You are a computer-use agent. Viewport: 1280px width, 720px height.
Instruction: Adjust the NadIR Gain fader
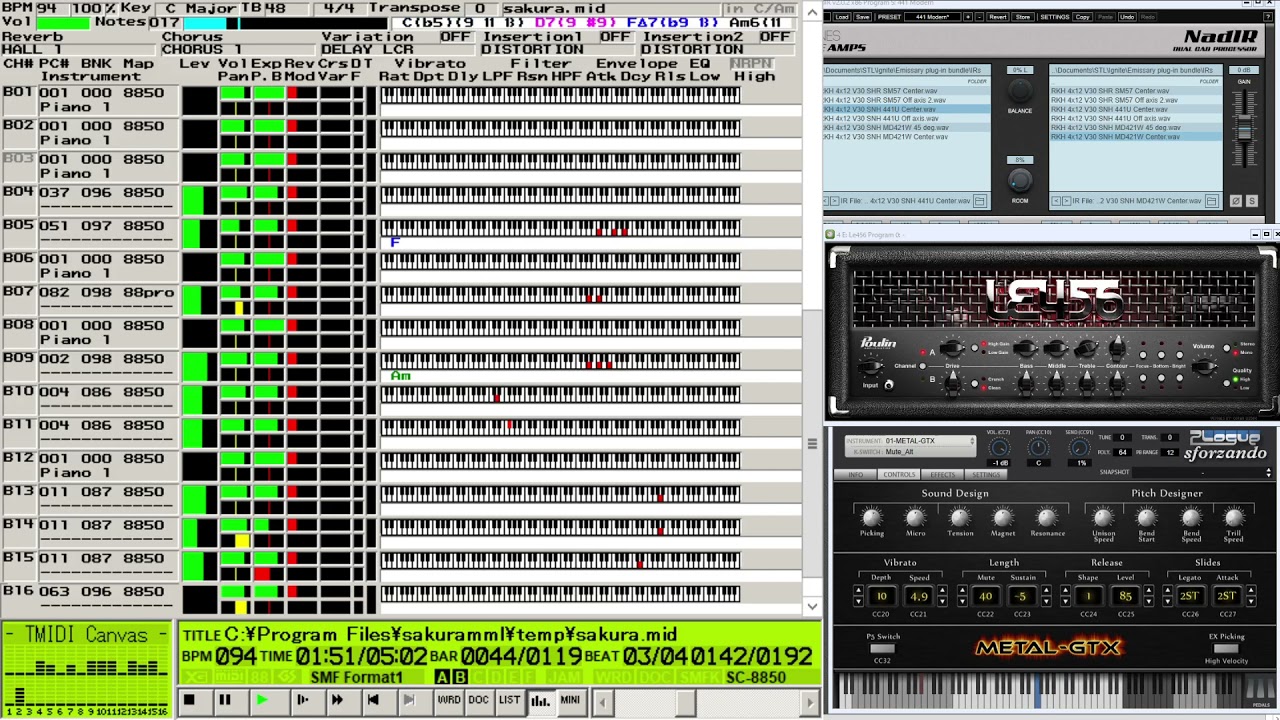click(x=1245, y=128)
